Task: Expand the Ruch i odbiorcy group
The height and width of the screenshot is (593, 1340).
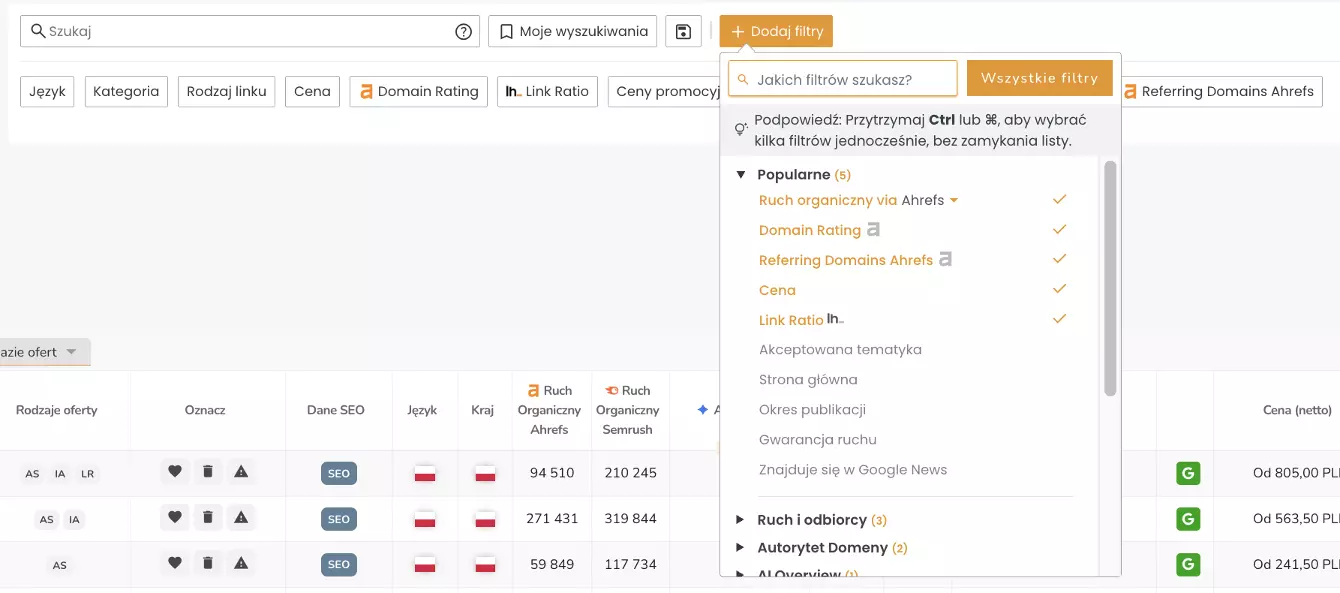Action: pyautogui.click(x=740, y=520)
